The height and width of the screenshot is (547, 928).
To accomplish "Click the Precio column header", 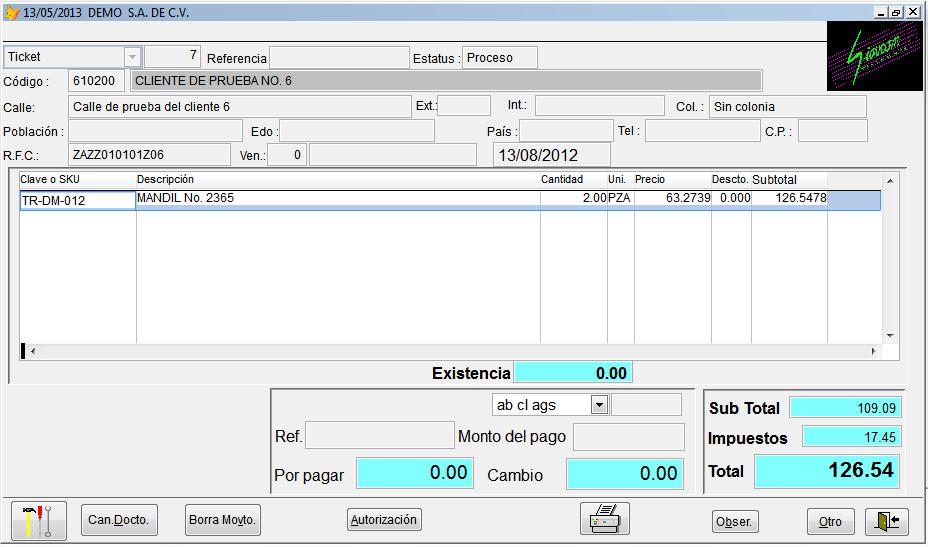I will coord(672,179).
